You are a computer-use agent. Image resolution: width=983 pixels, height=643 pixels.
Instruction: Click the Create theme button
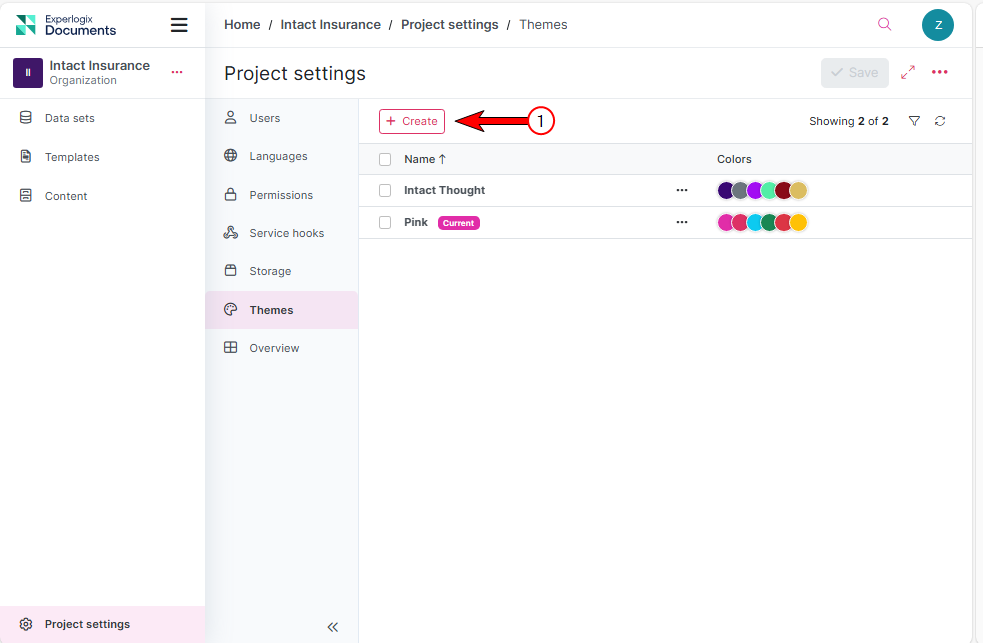coord(412,121)
